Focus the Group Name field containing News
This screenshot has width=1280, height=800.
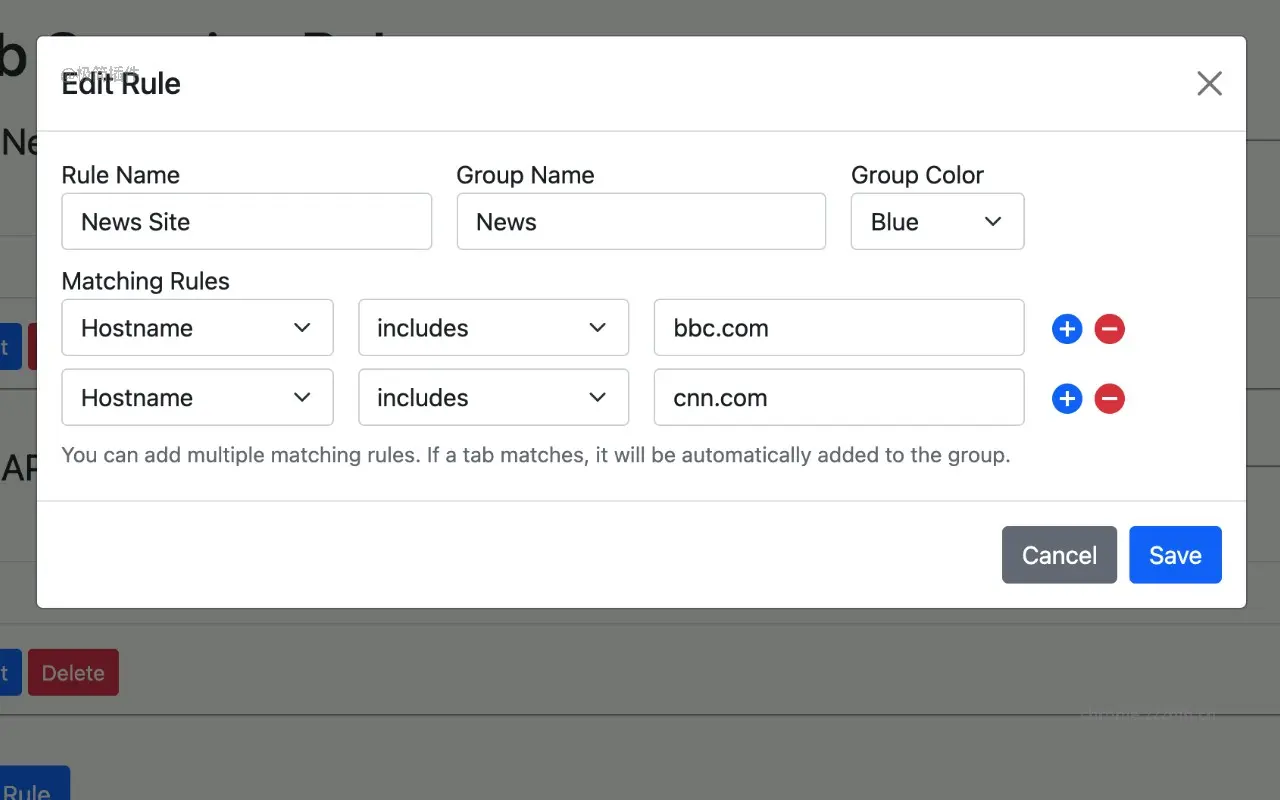click(x=641, y=222)
